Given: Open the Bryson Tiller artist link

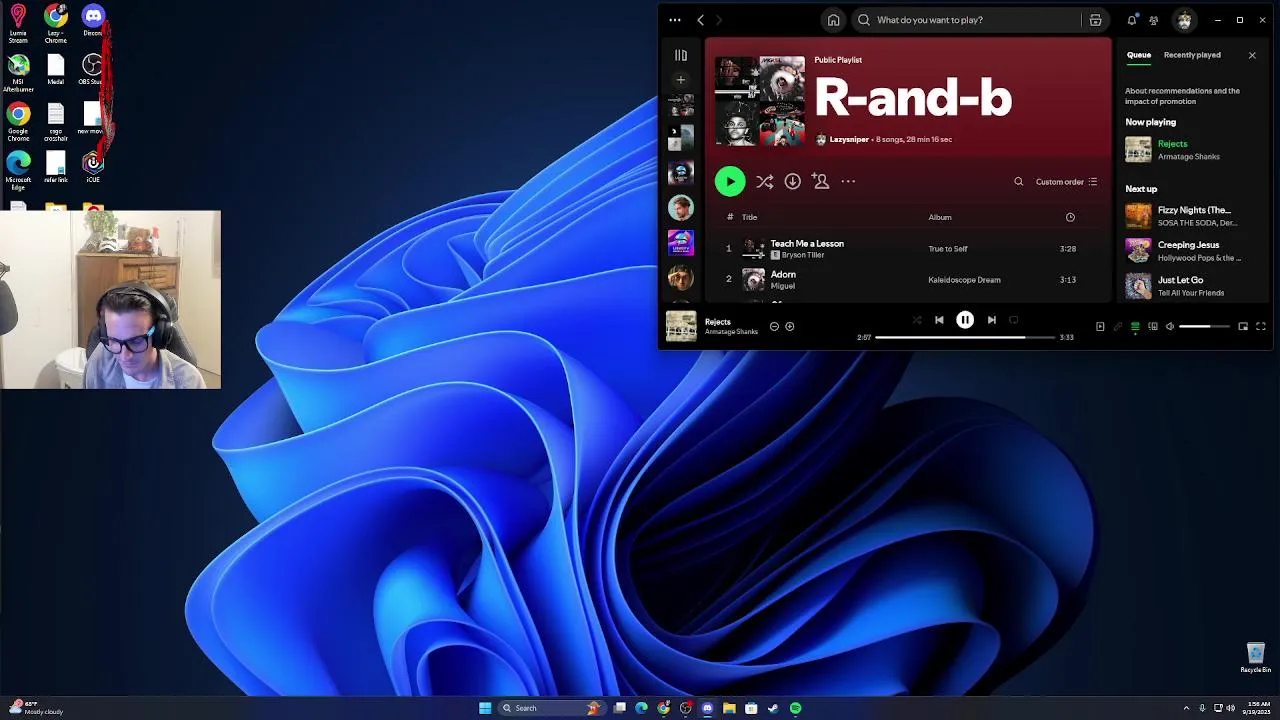Looking at the screenshot, I should coord(803,255).
